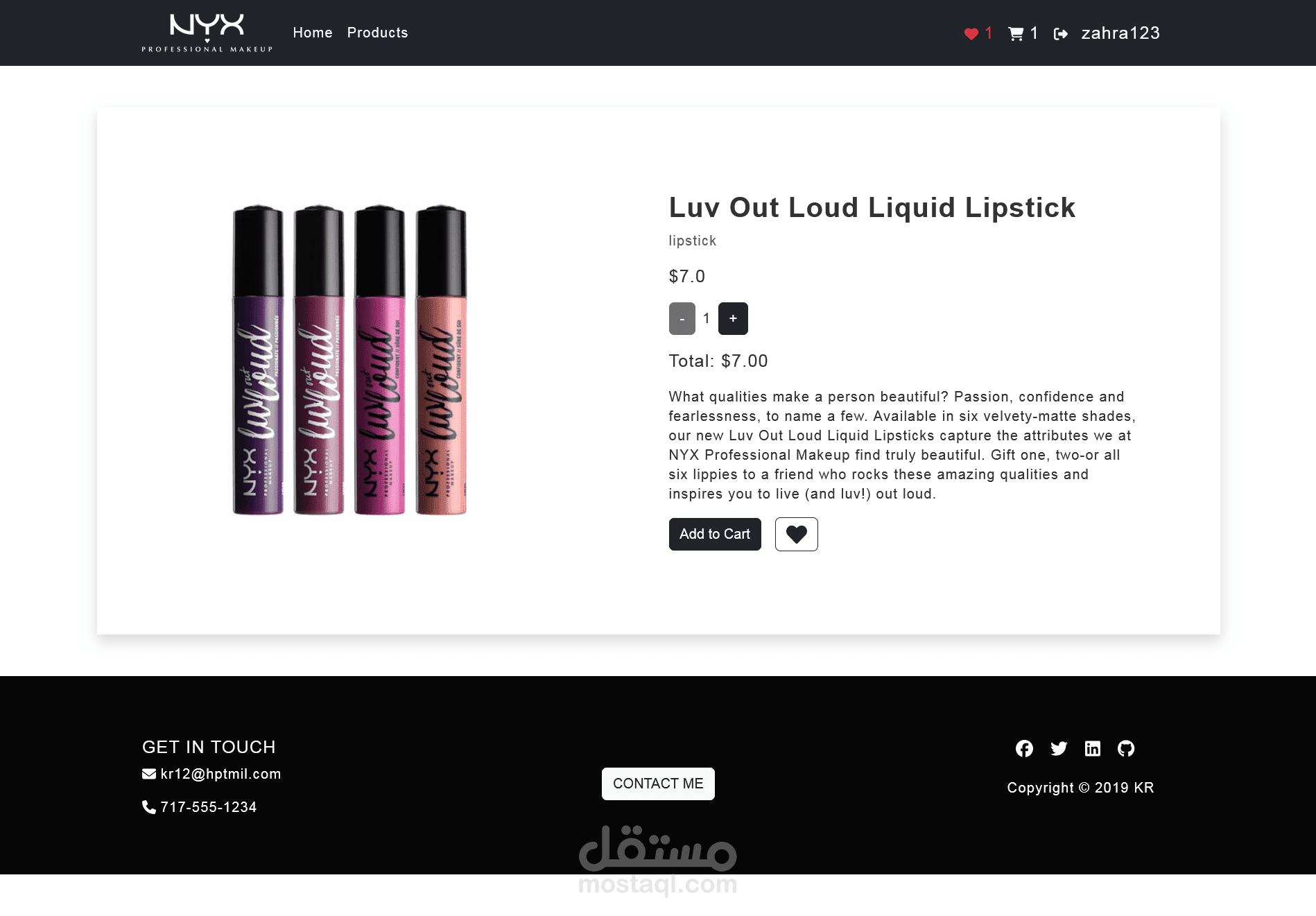The height and width of the screenshot is (916, 1316).
Task: Open the GitHub icon in footer
Action: (x=1126, y=748)
